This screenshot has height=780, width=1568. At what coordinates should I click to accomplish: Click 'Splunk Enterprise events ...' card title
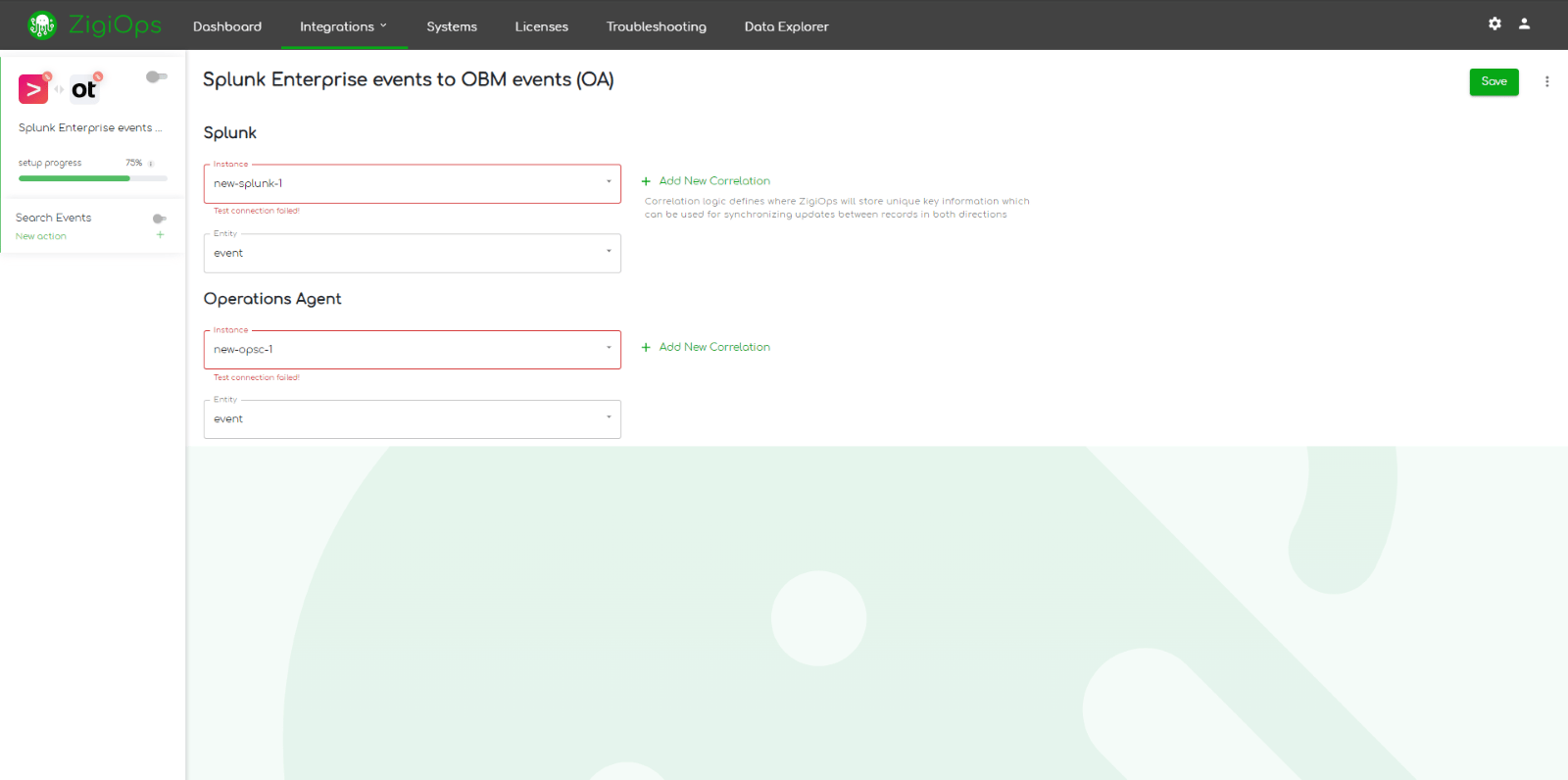click(x=90, y=128)
